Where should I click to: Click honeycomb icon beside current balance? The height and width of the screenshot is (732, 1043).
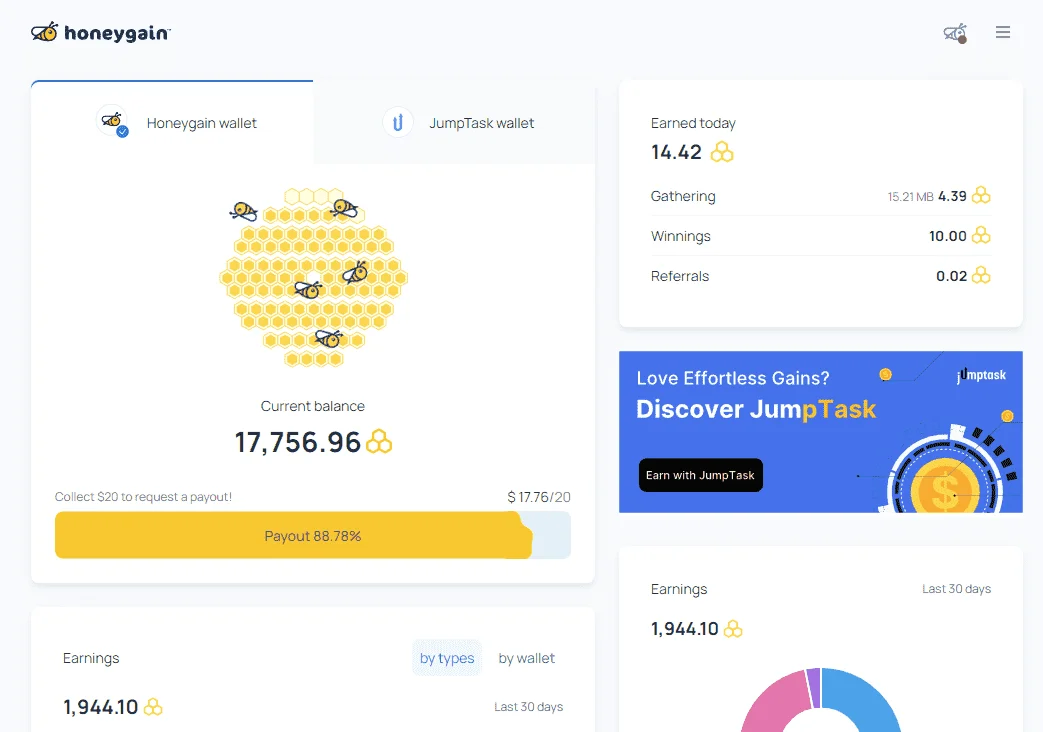coord(379,441)
